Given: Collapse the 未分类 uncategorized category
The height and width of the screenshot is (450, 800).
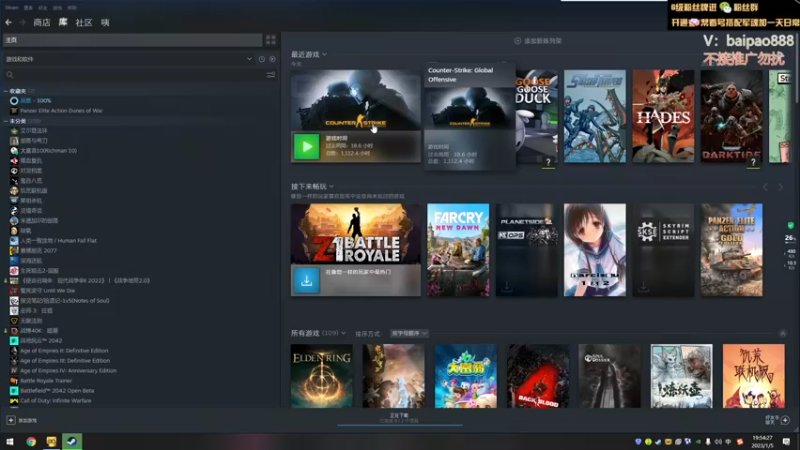Looking at the screenshot, I should 6,121.
